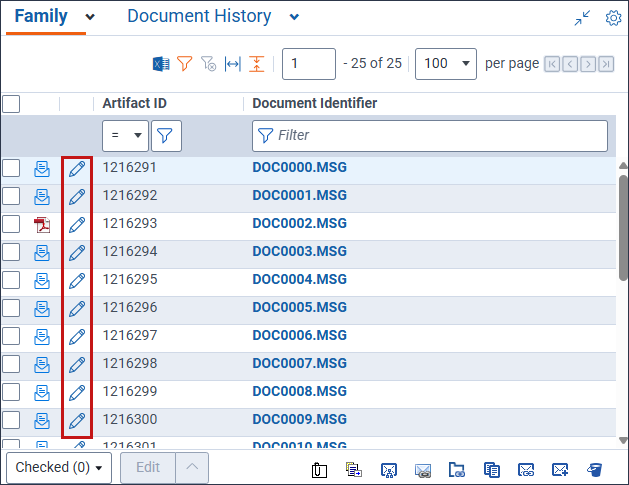The width and height of the screenshot is (629, 485).
Task: Go to the next page arrow
Action: tap(588, 64)
